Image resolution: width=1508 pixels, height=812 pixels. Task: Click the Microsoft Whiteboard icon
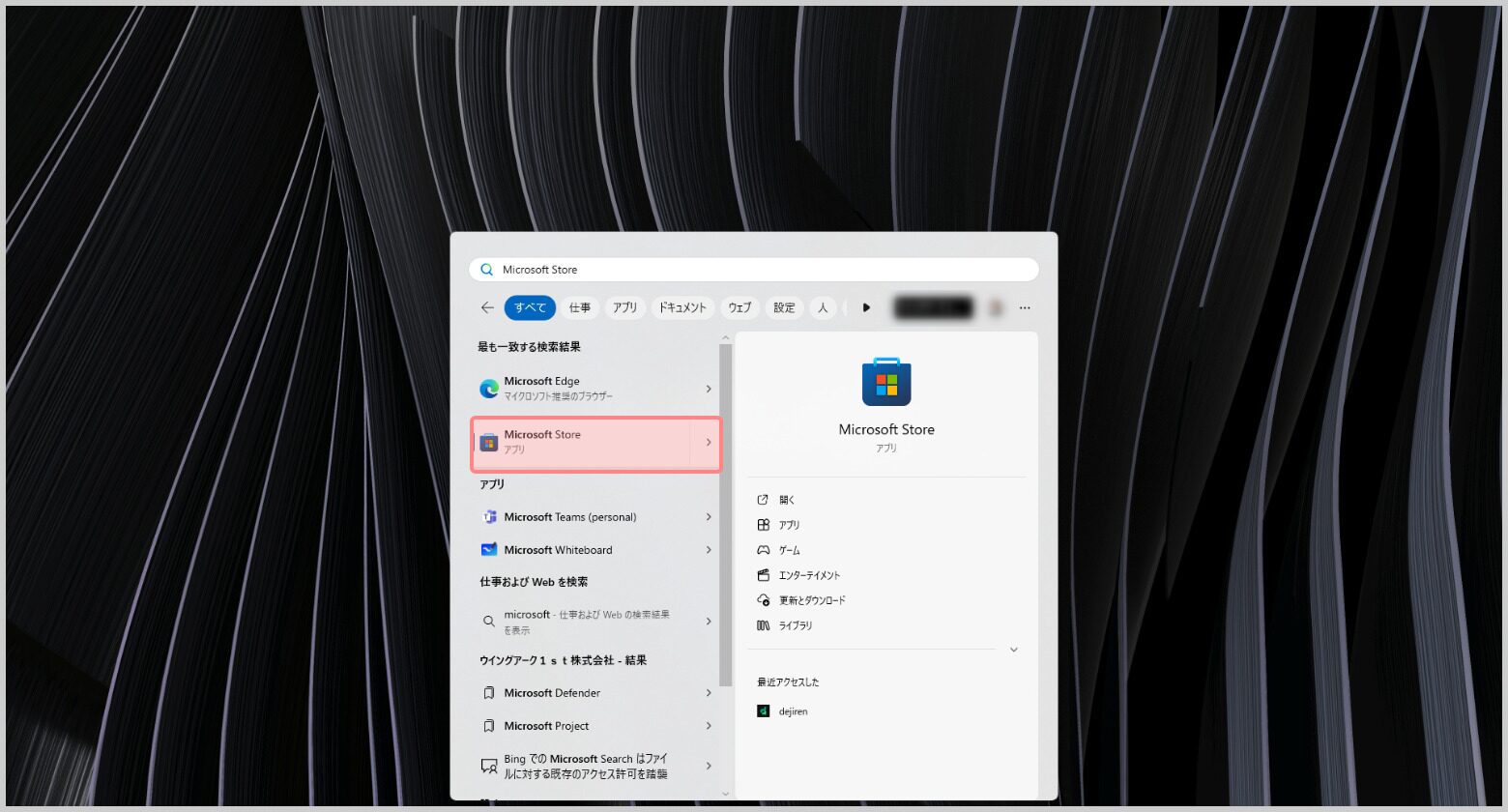point(489,550)
